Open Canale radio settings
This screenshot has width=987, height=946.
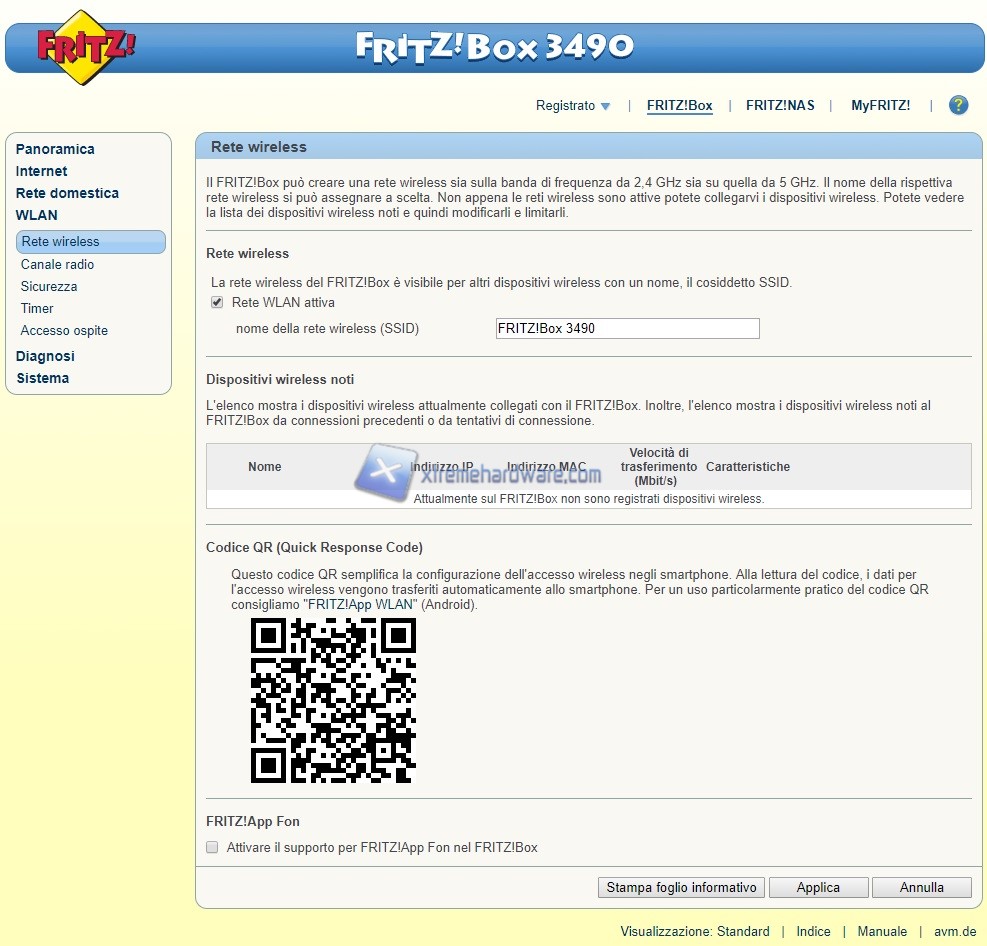coord(57,264)
